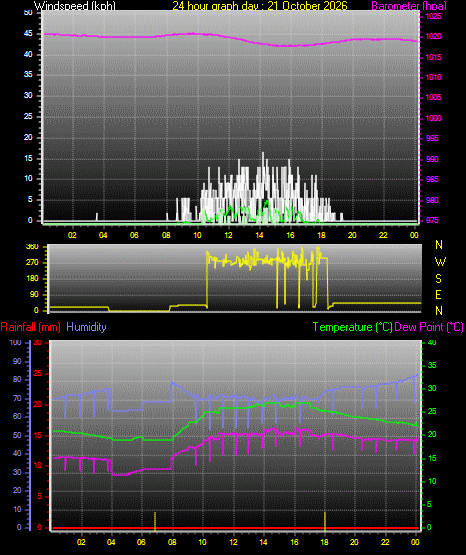The width and height of the screenshot is (466, 555).
Task: Click hour 12 label under the windspeed graph
Action: coord(228,235)
